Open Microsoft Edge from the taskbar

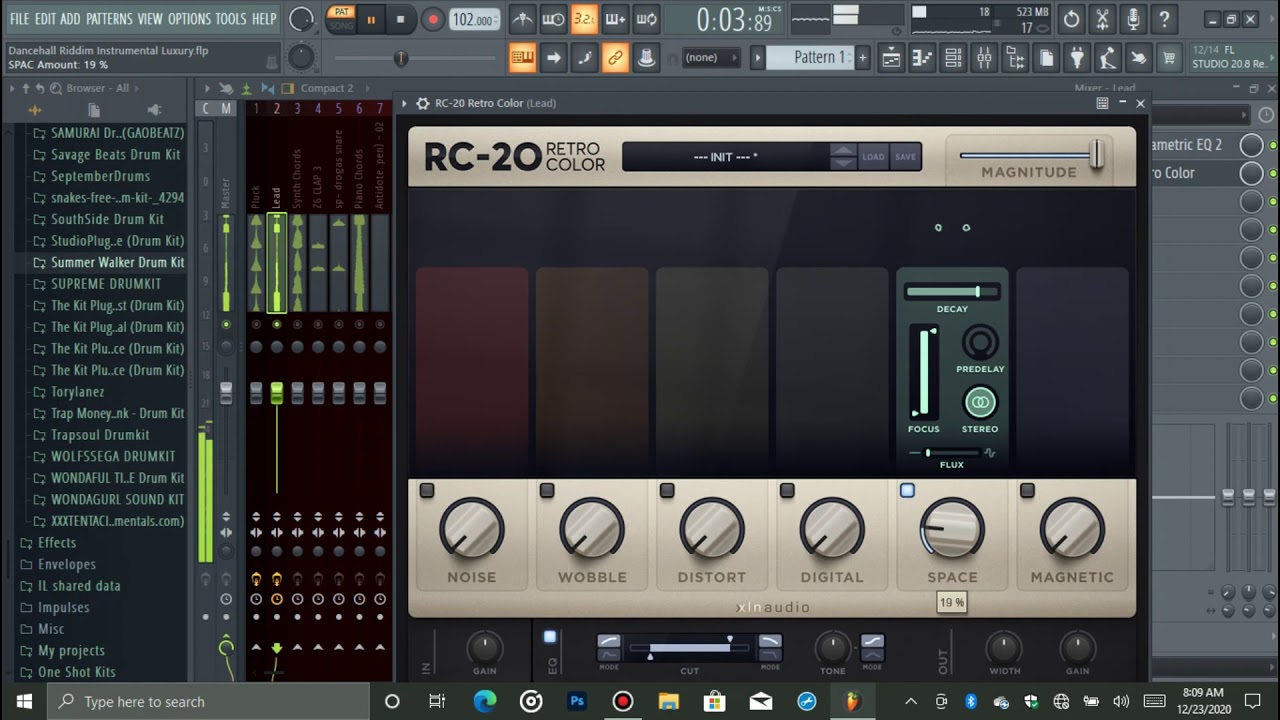coord(485,701)
